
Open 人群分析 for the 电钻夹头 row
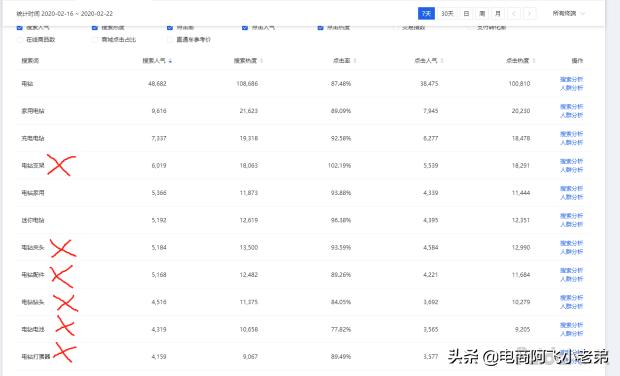[571, 252]
